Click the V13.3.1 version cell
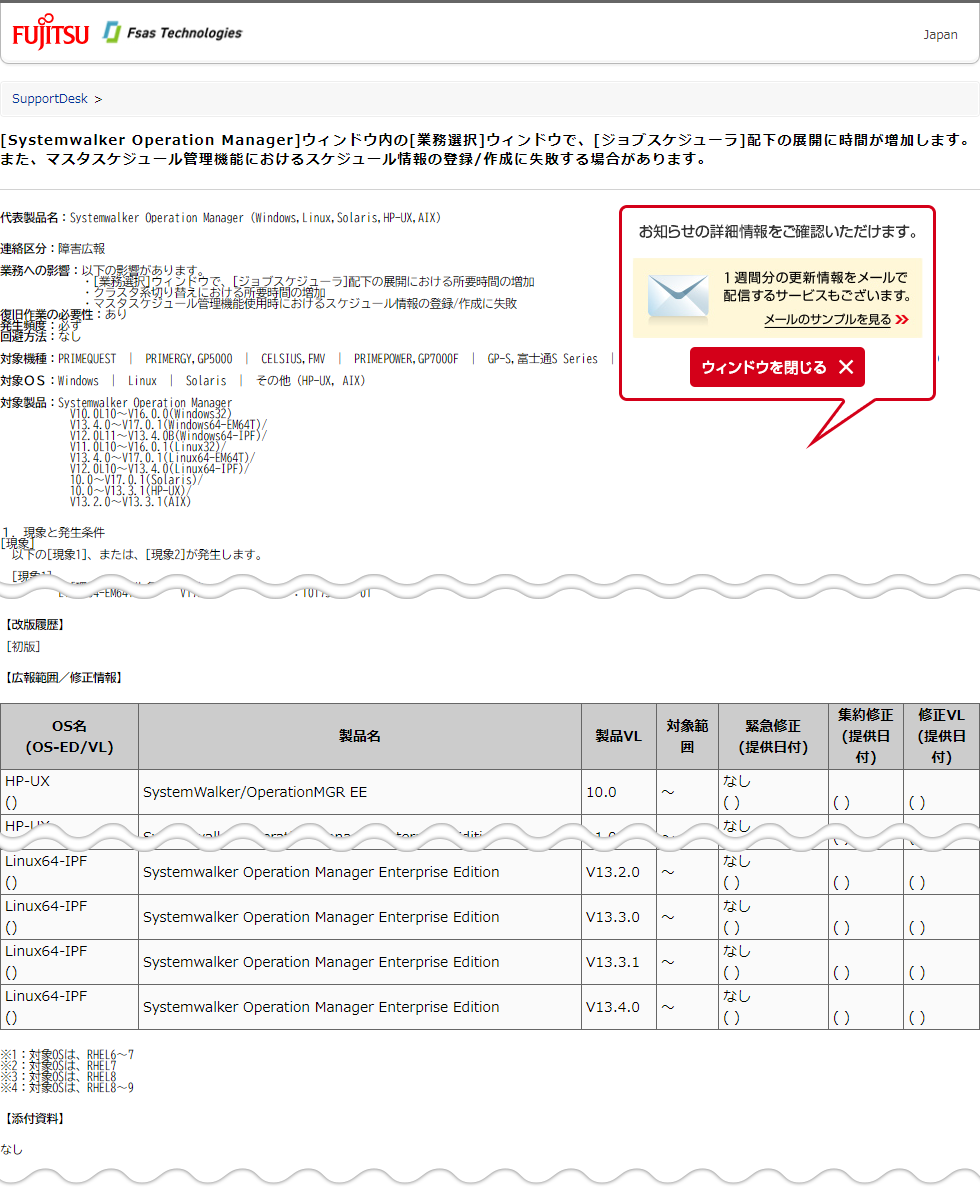 (x=619, y=962)
